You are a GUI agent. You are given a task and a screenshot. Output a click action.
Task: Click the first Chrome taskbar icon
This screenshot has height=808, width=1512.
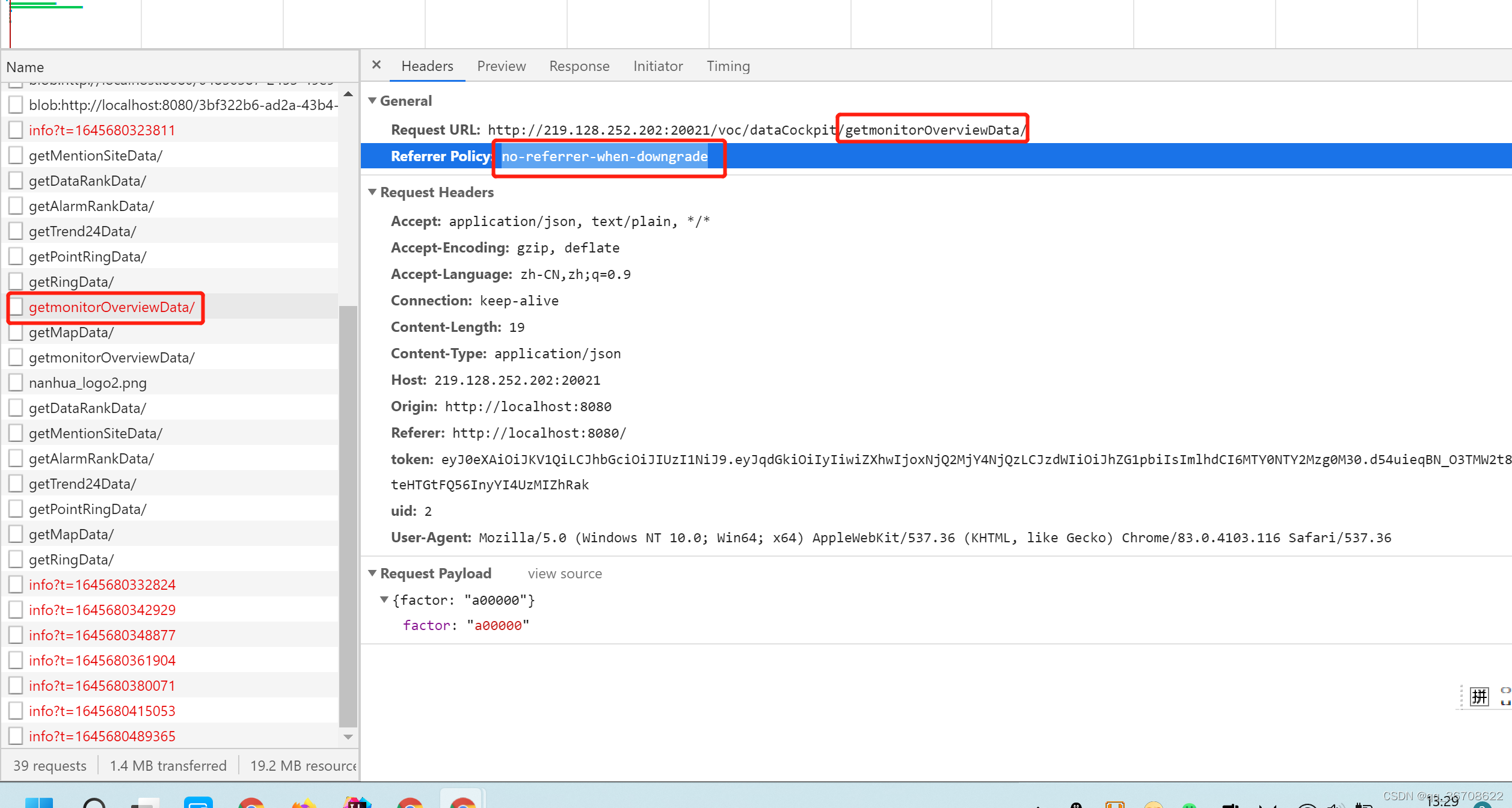pos(251,802)
